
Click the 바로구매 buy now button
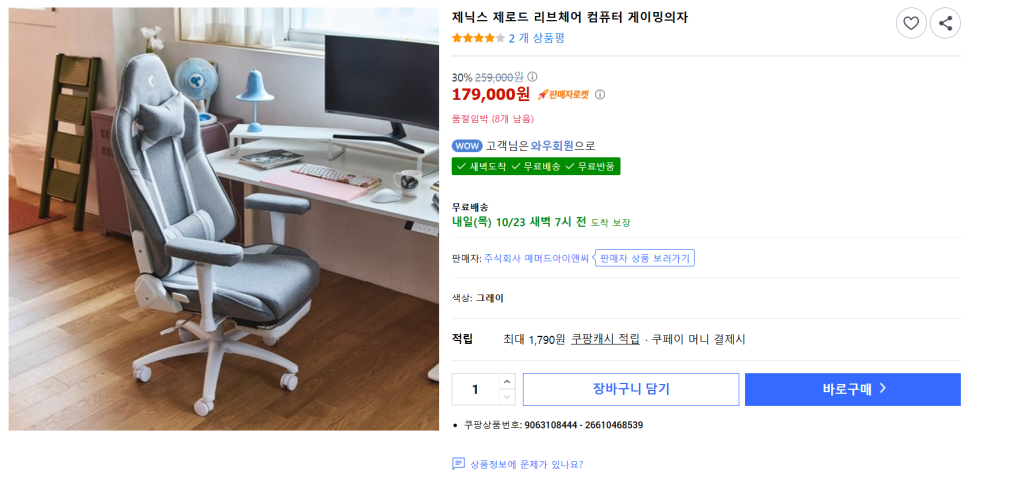[x=853, y=389]
